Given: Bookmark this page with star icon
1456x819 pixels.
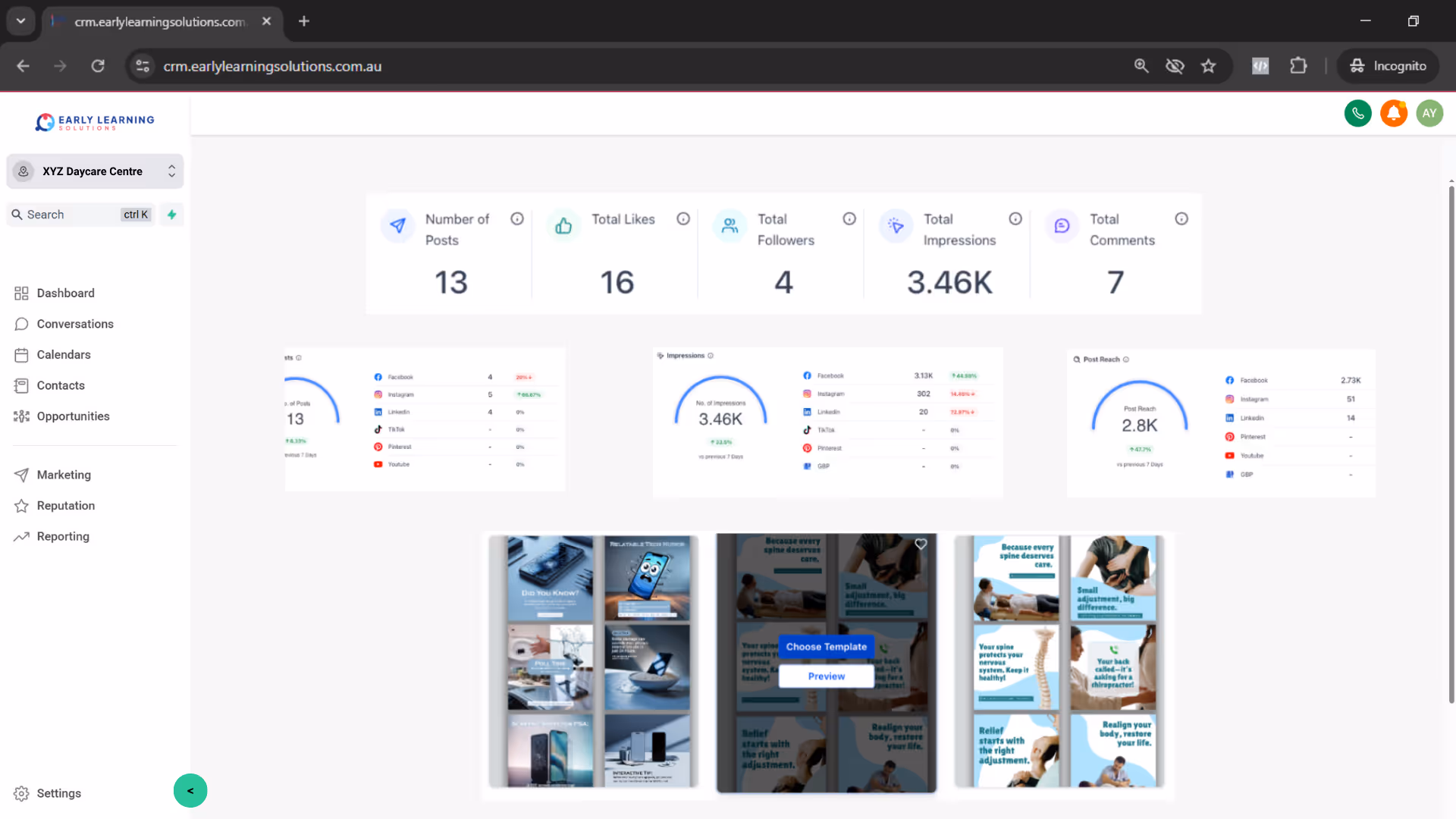Looking at the screenshot, I should coord(1209,66).
